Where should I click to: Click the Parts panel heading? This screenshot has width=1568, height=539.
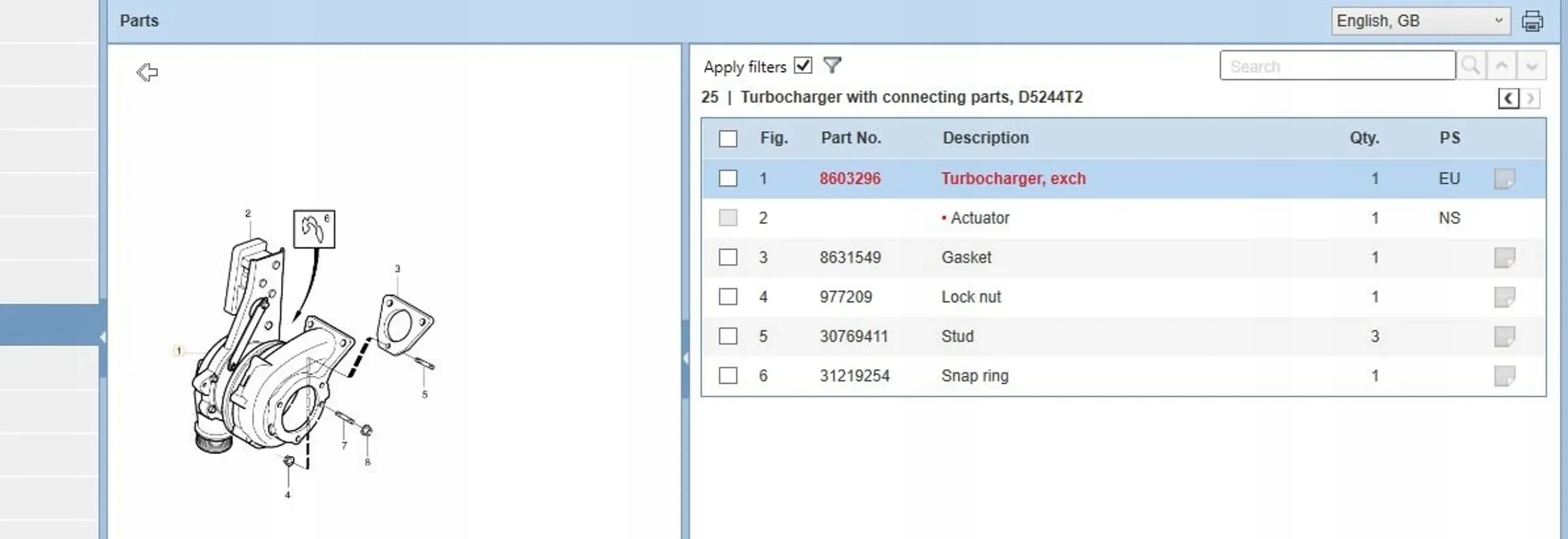pos(139,21)
